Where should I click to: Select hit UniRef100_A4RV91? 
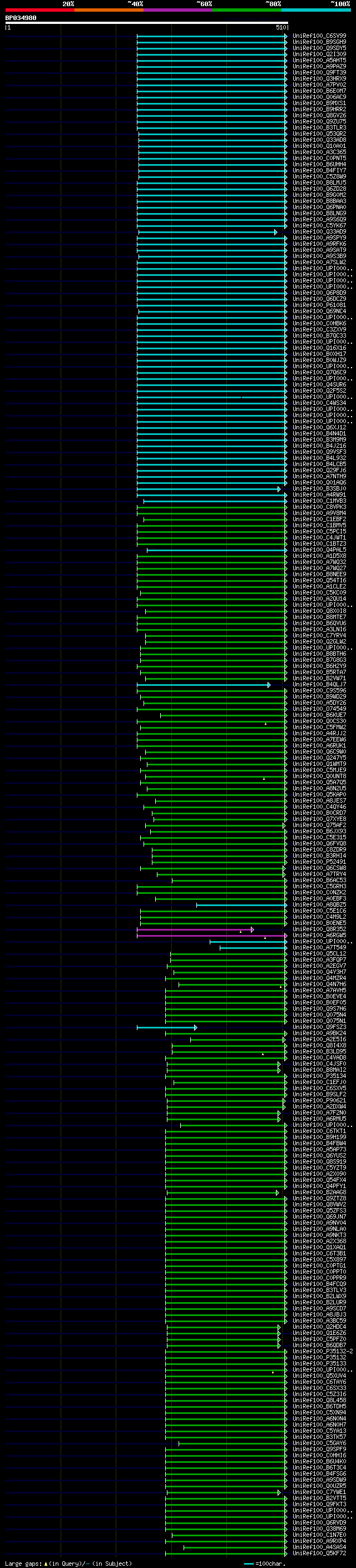(319, 495)
